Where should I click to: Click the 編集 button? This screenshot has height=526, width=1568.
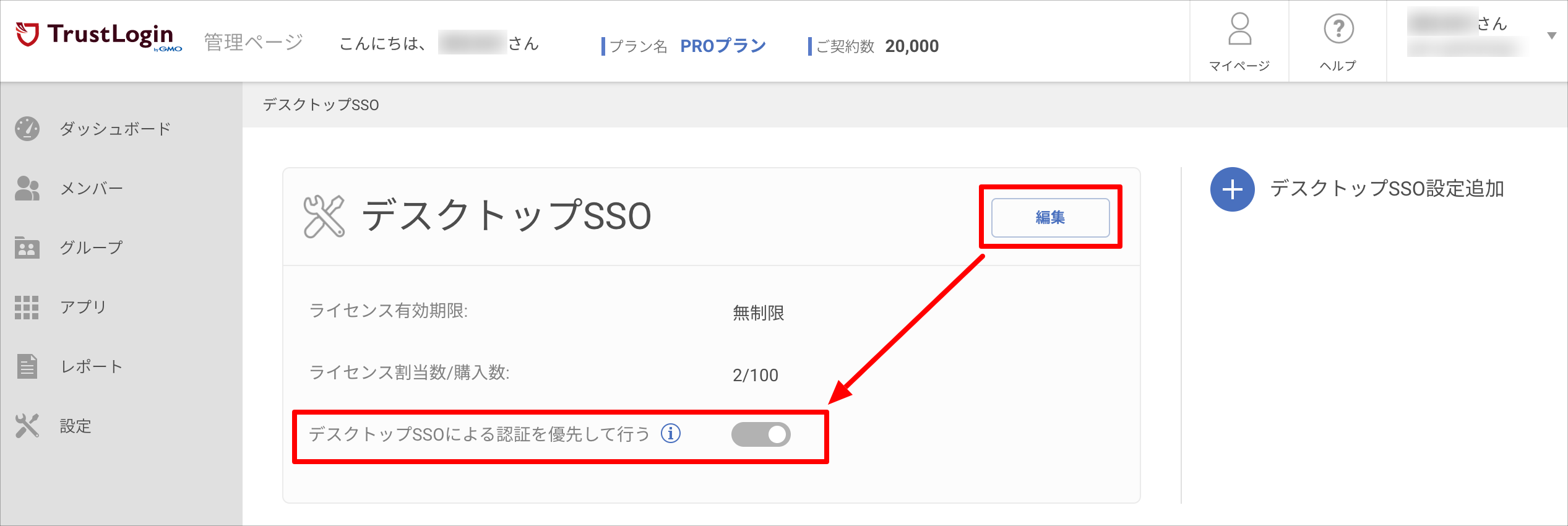pos(1050,217)
